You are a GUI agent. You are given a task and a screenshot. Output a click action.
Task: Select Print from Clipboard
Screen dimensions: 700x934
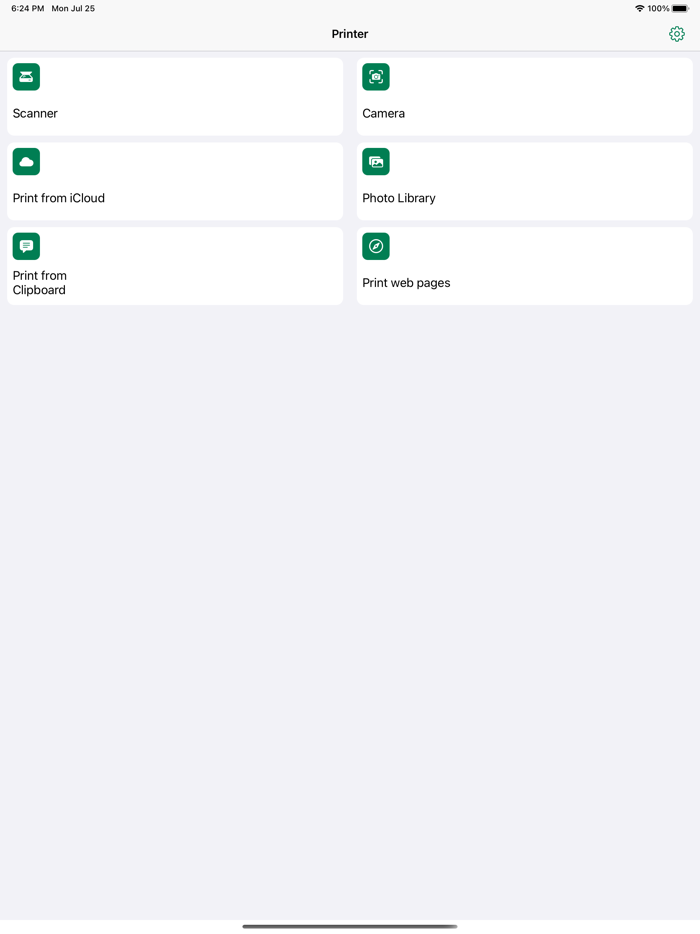pyautogui.click(x=175, y=266)
